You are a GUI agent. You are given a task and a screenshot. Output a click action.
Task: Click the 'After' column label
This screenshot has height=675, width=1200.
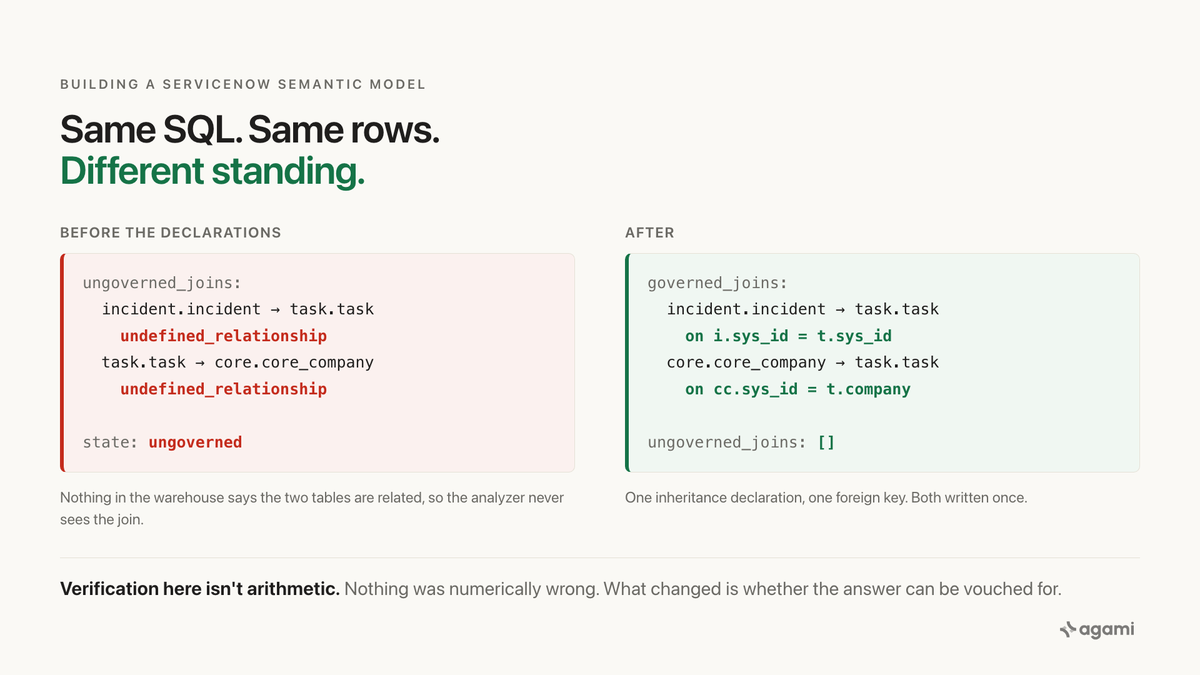tap(650, 232)
